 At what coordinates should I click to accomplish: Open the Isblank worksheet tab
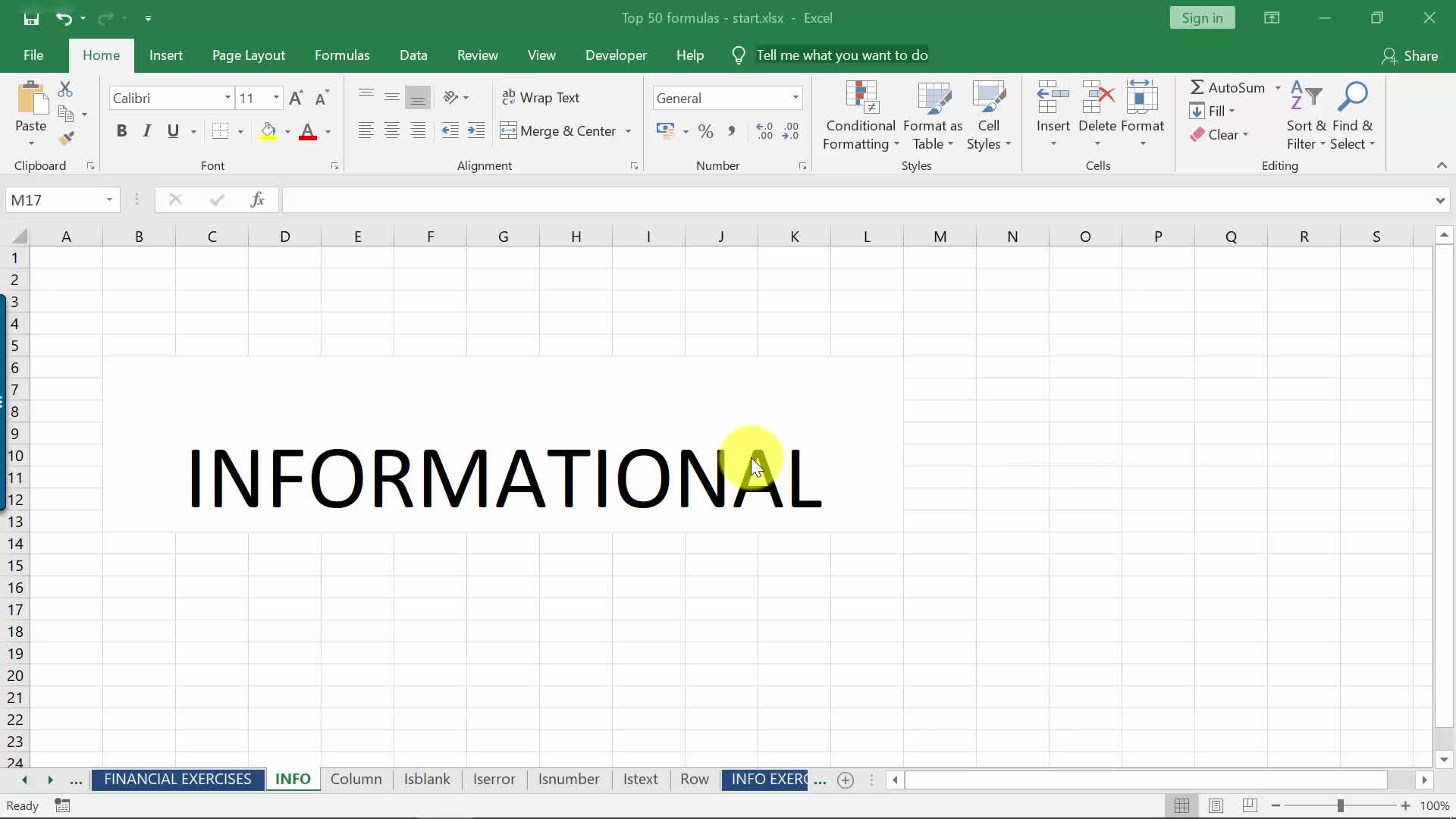coord(427,779)
